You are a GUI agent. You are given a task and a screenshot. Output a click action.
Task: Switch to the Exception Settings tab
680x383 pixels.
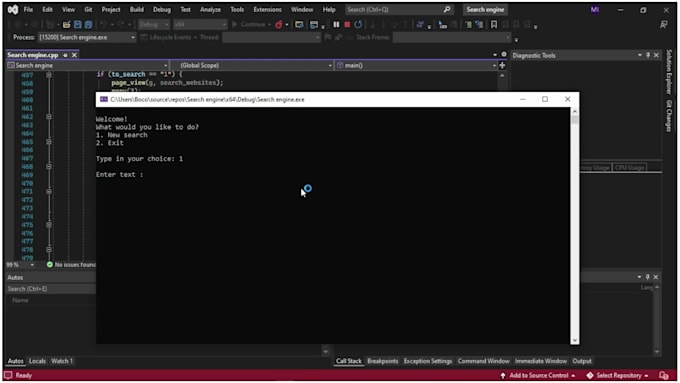[x=428, y=361]
